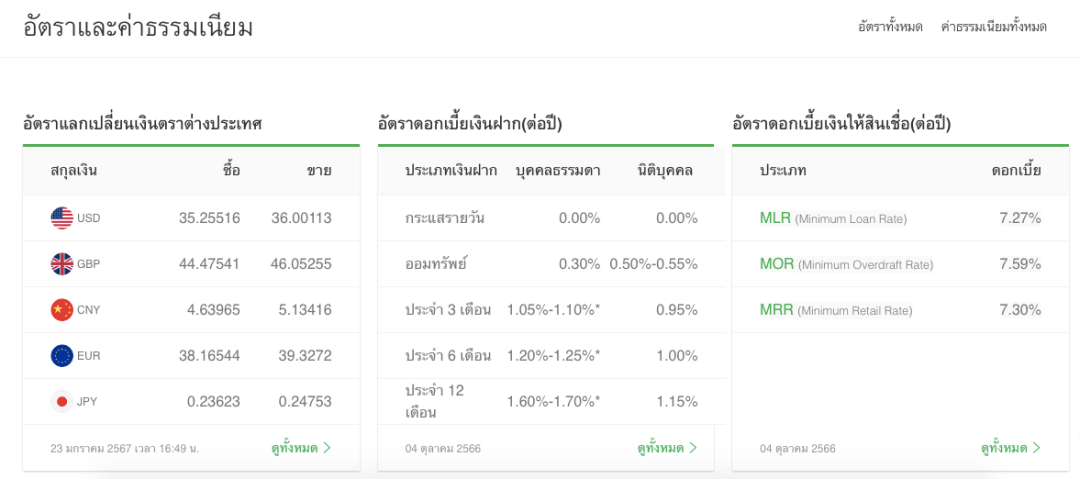Open MLR Minimum Loan Rate link
The height and width of the screenshot is (479, 1080).
776,218
